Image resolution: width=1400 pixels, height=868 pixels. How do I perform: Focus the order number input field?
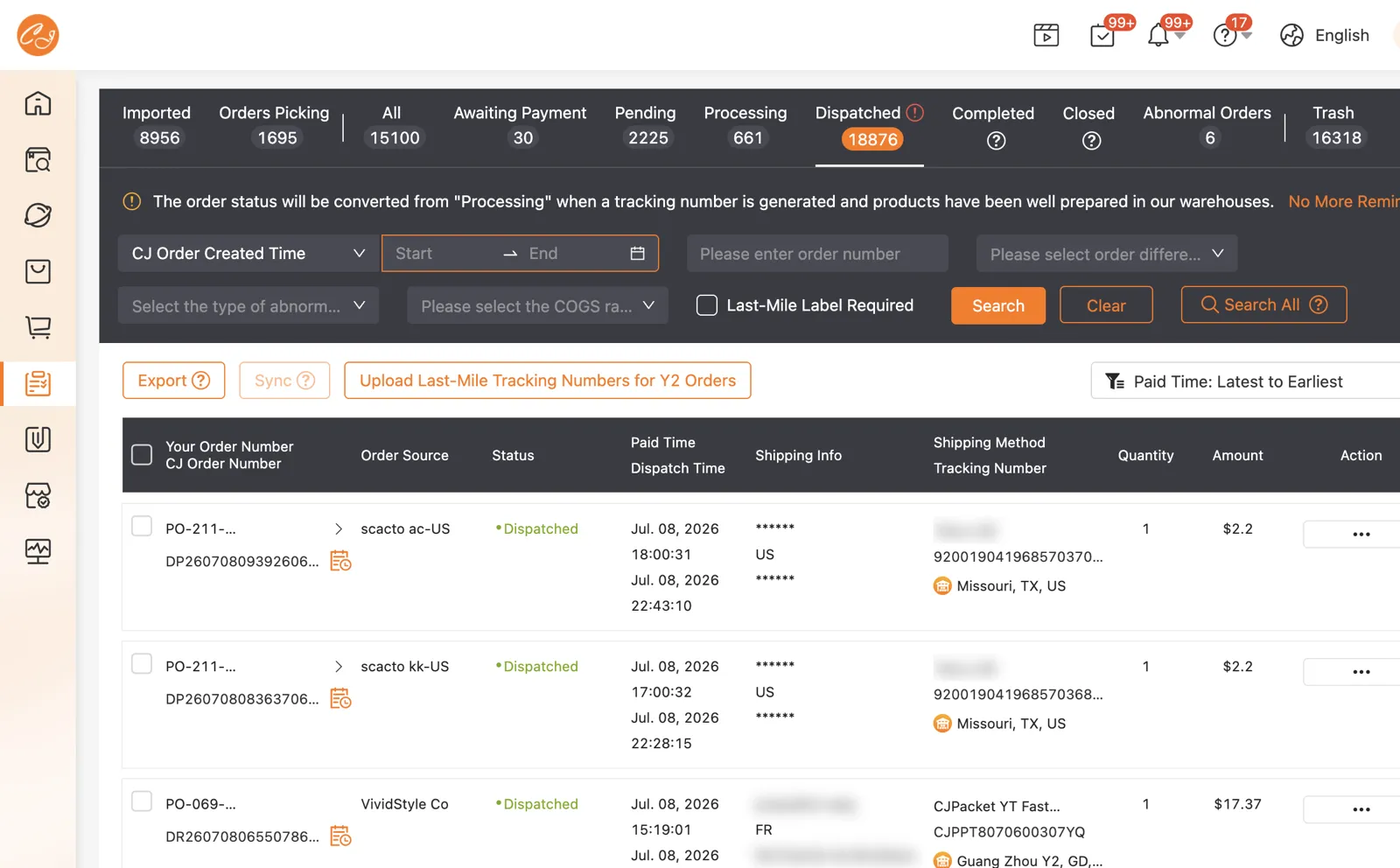point(817,254)
